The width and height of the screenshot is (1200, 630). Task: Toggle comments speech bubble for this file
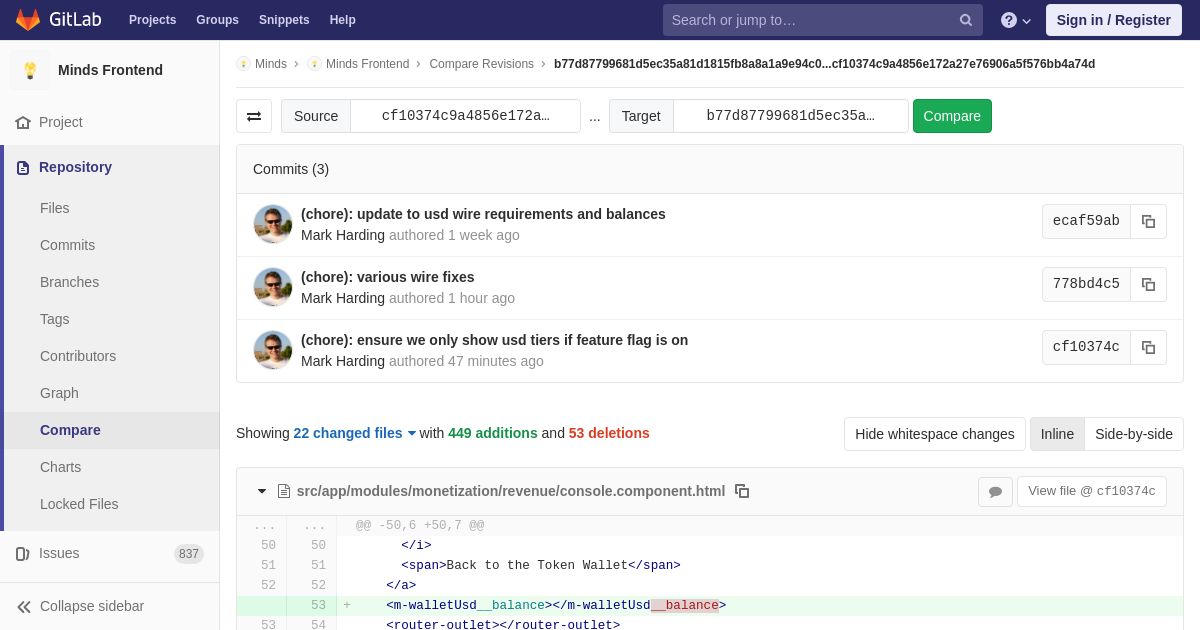pyautogui.click(x=995, y=491)
